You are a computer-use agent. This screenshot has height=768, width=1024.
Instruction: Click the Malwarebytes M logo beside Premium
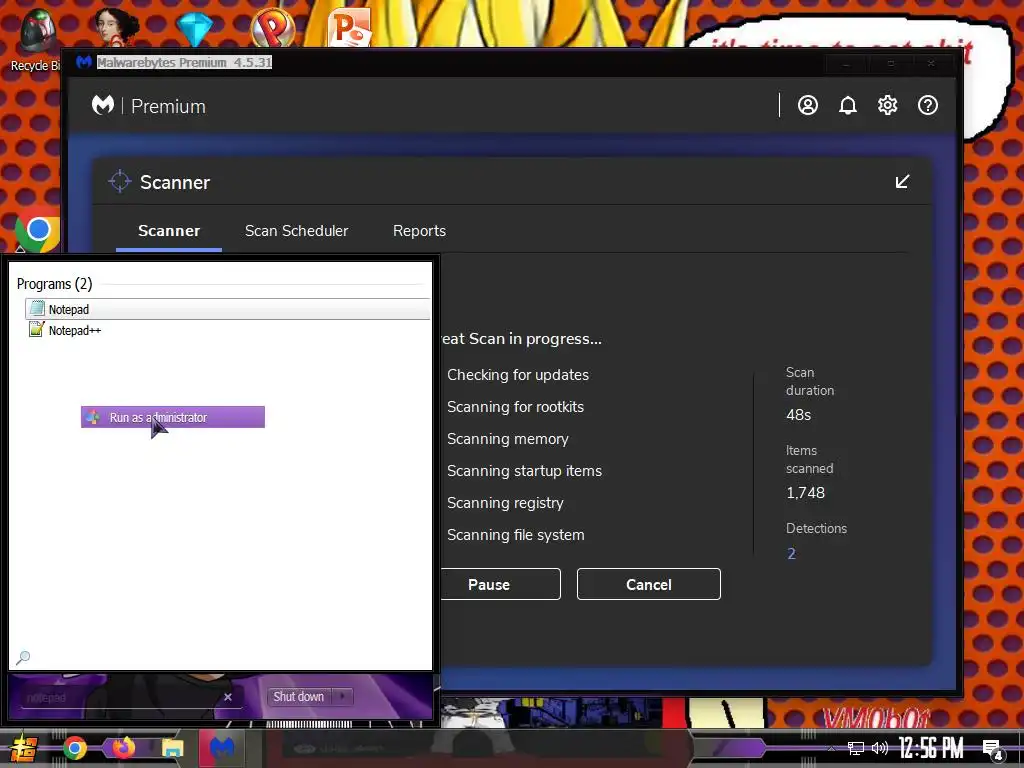coord(103,105)
